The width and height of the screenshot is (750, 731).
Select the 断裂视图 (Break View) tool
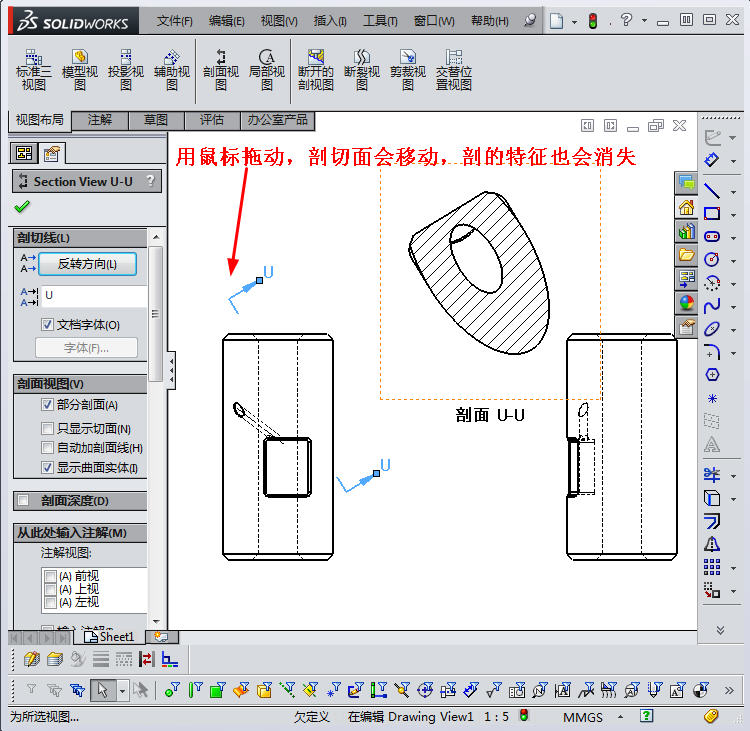pos(362,70)
